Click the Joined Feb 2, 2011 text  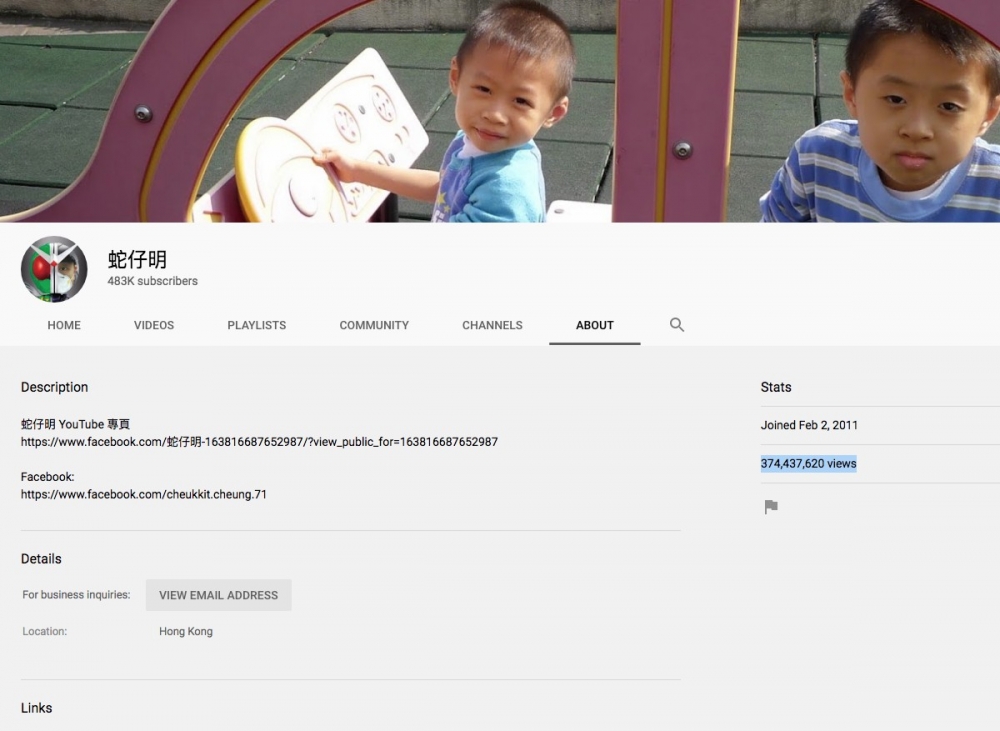coord(809,425)
